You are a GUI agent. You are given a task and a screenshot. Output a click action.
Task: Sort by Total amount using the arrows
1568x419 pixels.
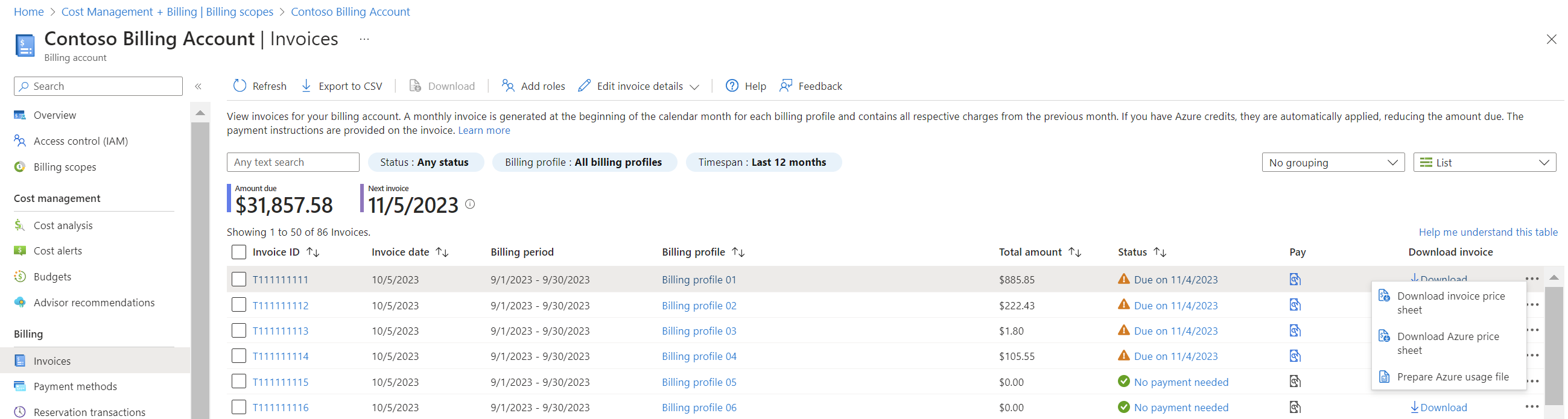(1075, 252)
